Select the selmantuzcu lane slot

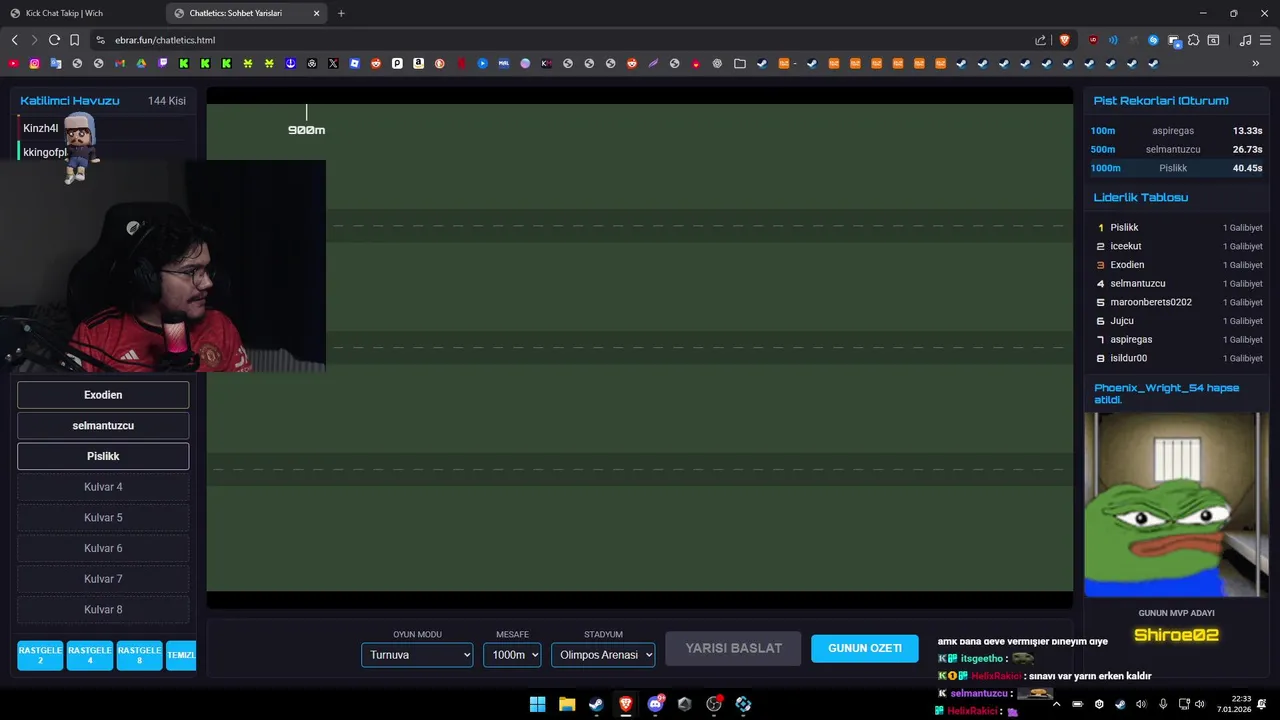(x=103, y=425)
